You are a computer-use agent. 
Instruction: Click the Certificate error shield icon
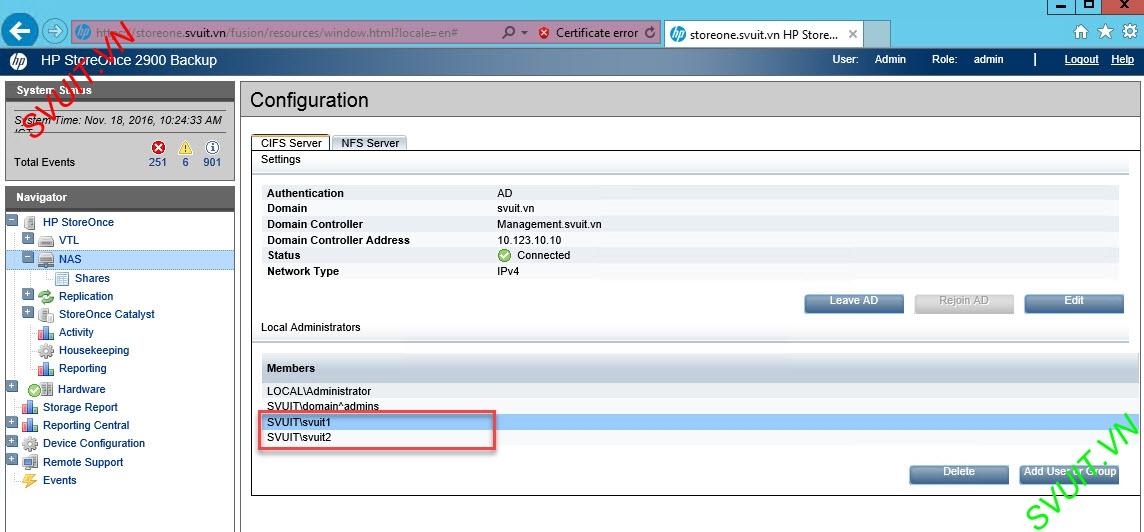pos(544,33)
